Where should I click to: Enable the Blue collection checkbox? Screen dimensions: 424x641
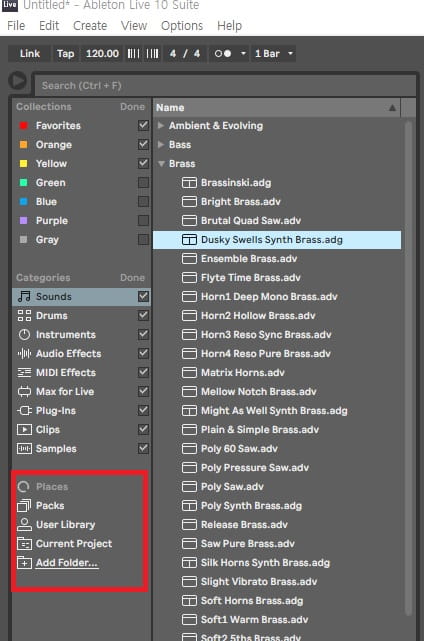pyautogui.click(x=143, y=201)
